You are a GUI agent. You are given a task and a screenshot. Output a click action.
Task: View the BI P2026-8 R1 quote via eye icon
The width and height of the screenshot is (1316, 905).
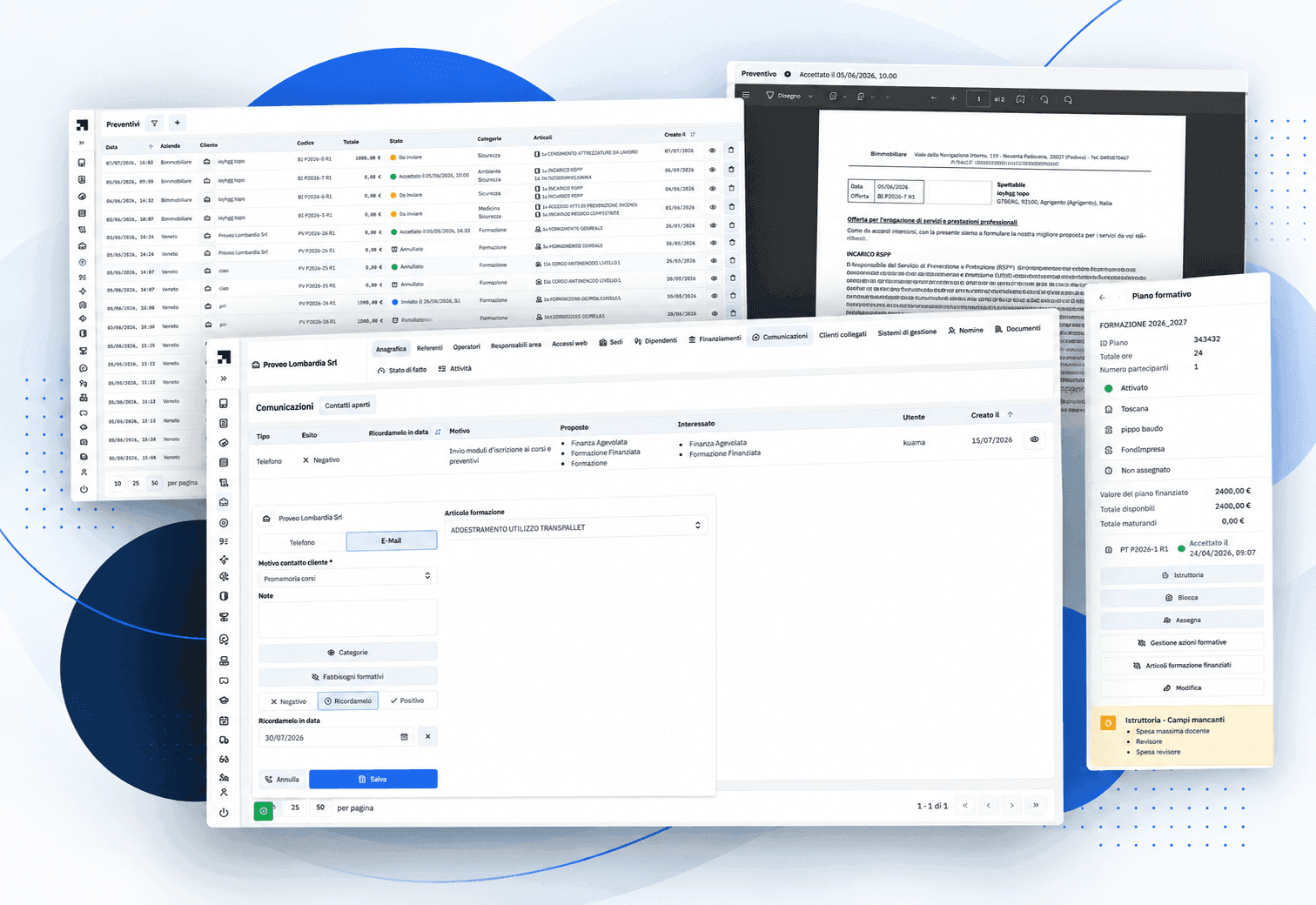point(712,151)
